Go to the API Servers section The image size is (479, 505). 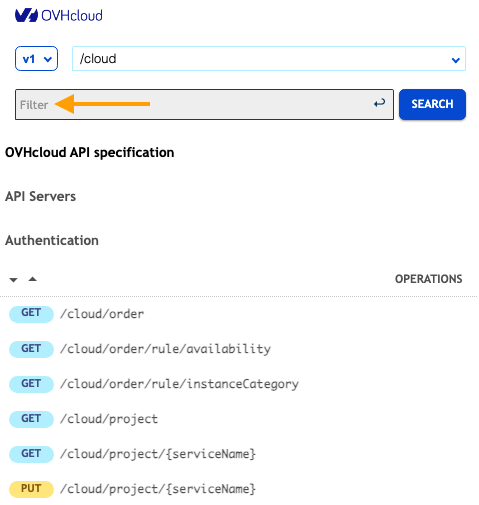coord(40,196)
